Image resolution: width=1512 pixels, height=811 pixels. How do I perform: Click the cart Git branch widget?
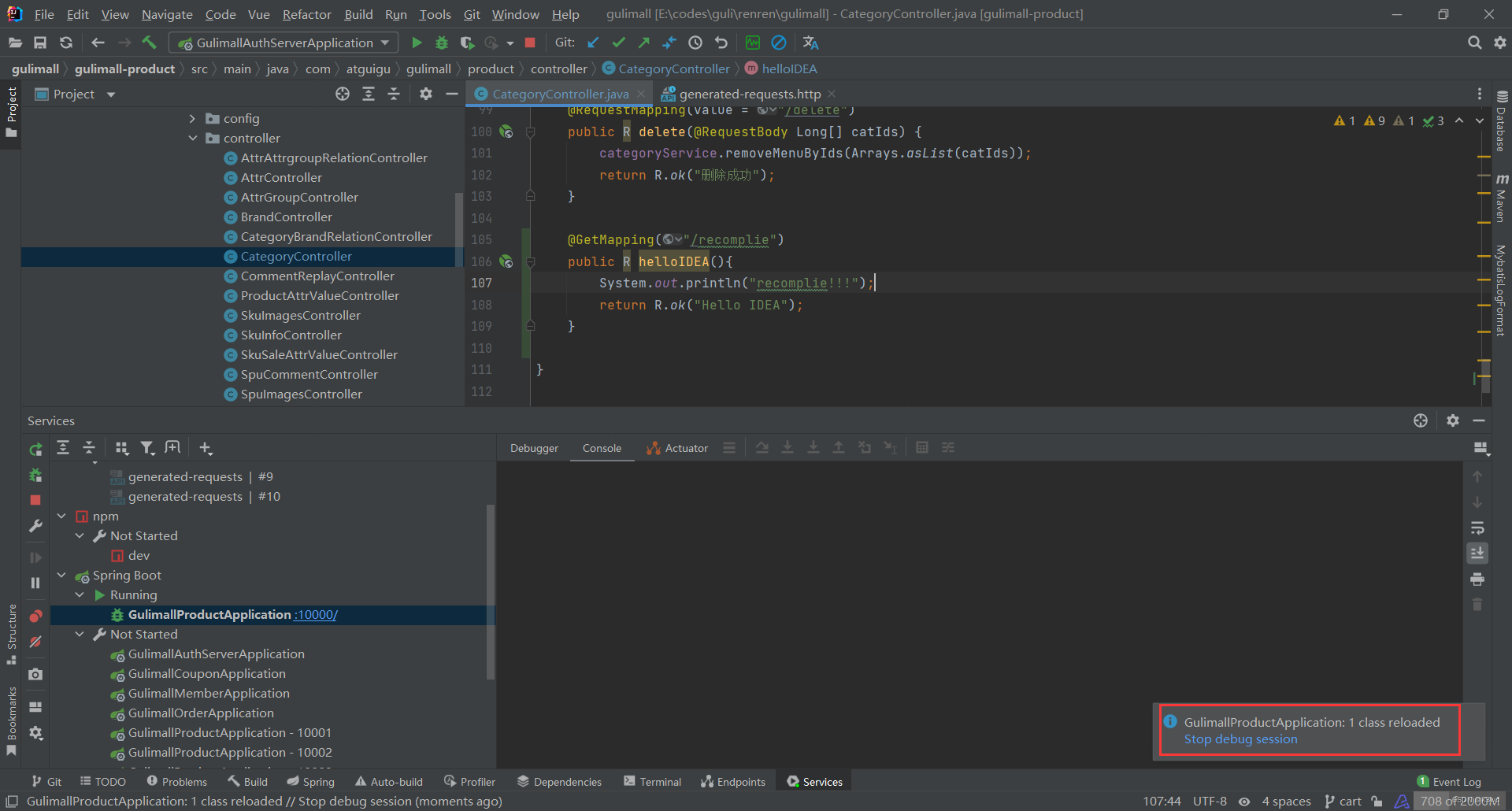tap(1343, 802)
